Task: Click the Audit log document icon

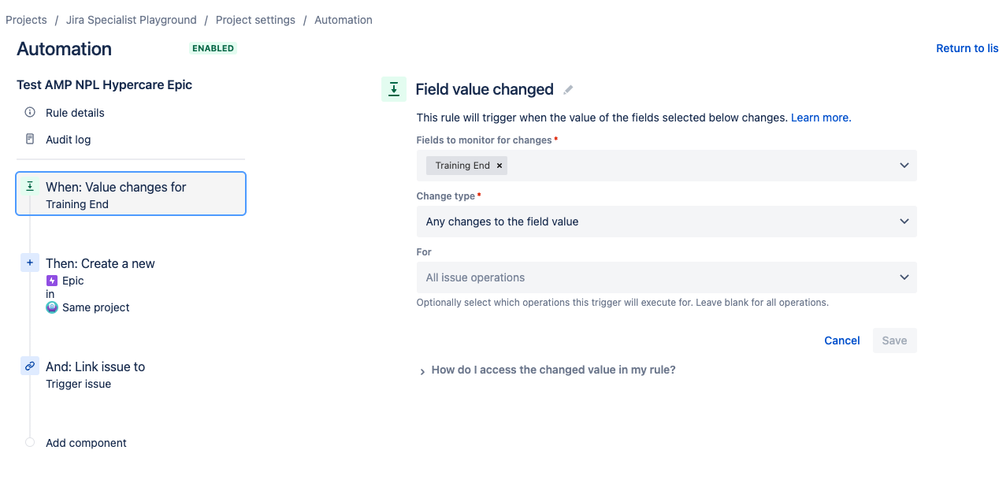Action: coord(30,140)
